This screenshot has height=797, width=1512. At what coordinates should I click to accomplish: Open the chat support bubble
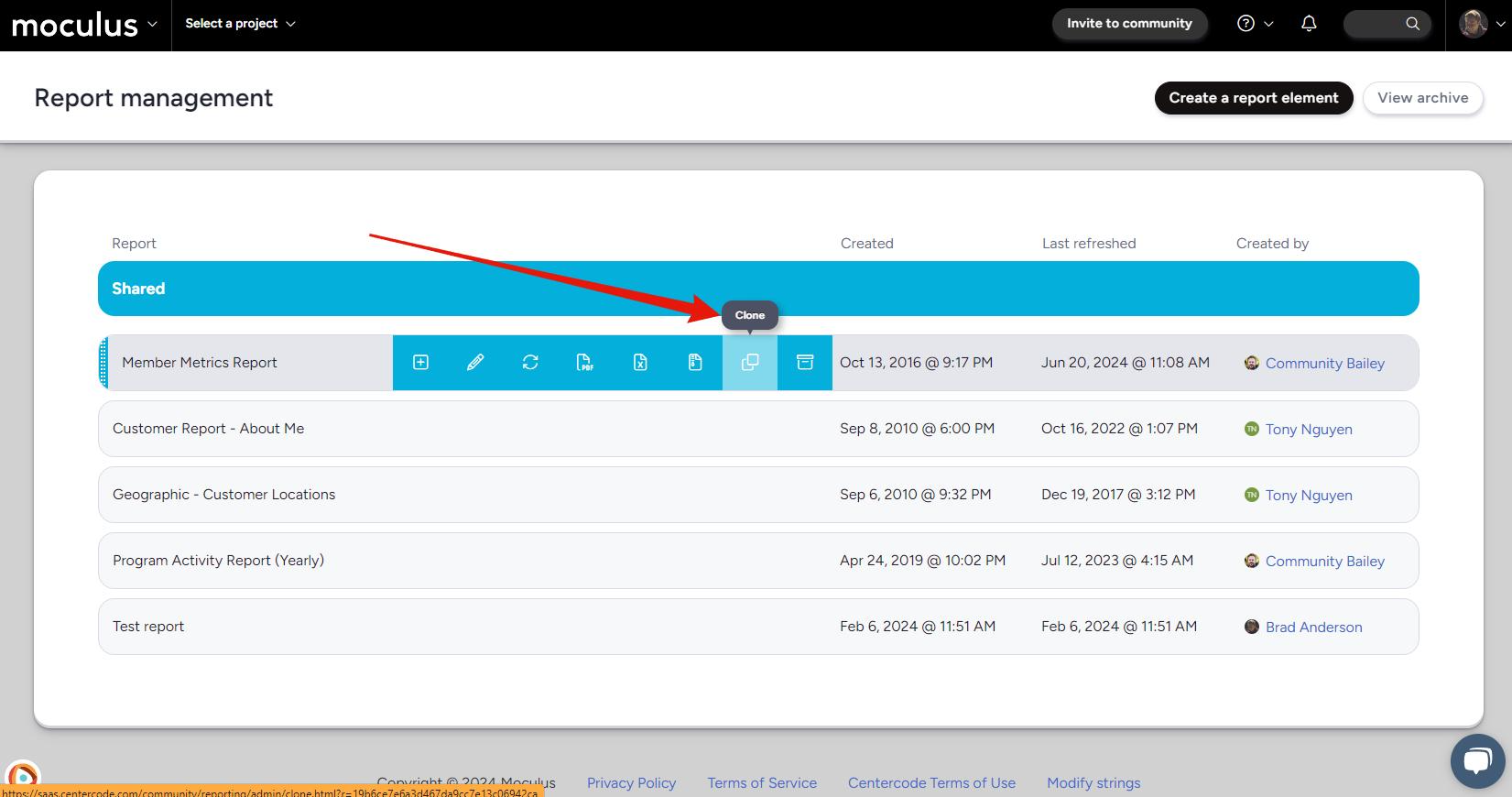pyautogui.click(x=1477, y=760)
